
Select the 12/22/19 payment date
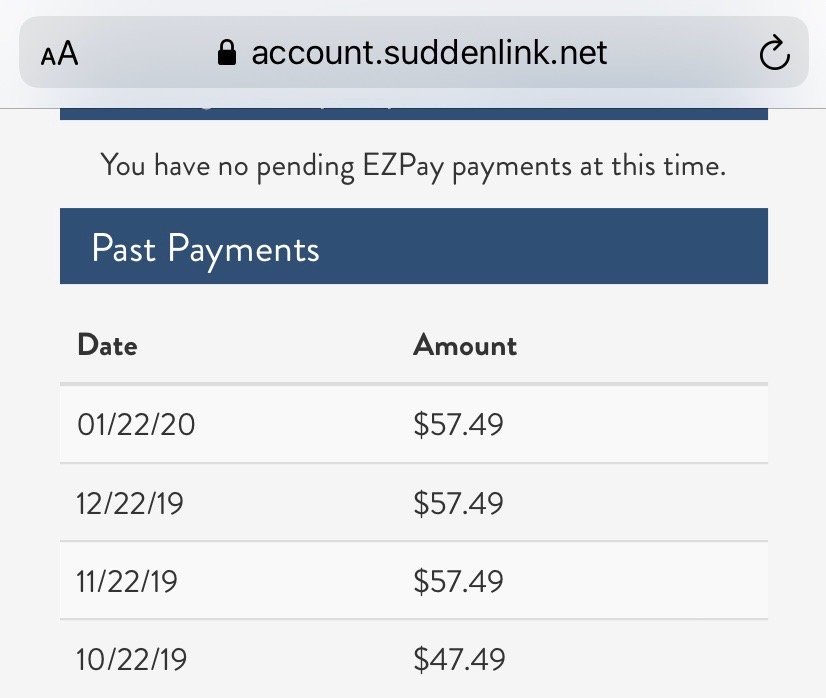[x=130, y=503]
